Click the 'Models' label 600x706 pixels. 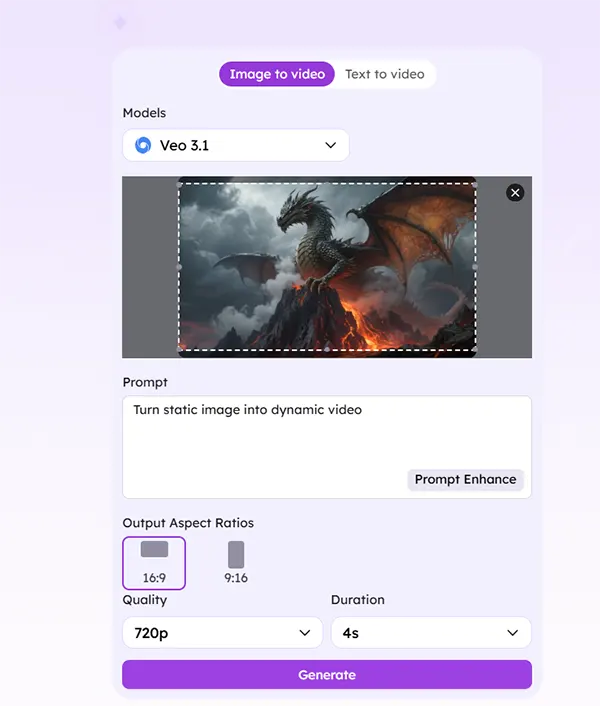click(144, 113)
